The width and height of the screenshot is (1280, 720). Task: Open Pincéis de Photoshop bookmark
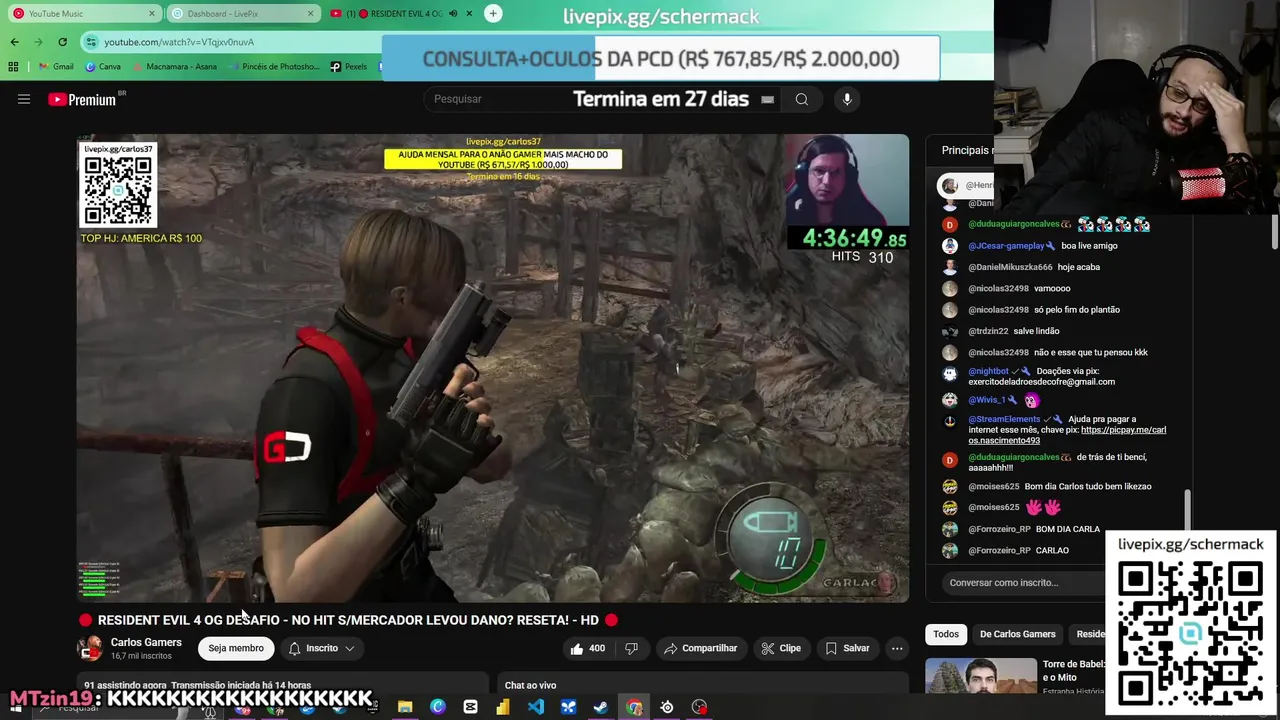tap(273, 67)
